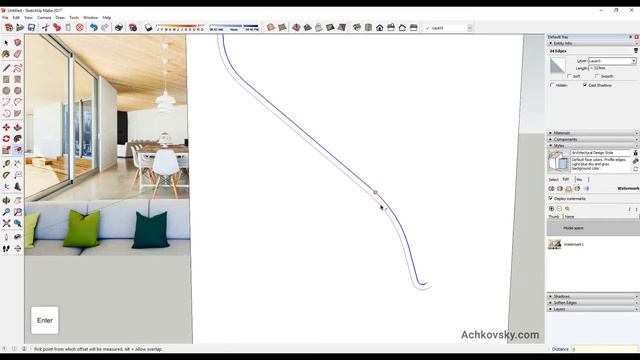
Task: Select the Line pencil tool
Action: [x=6, y=68]
